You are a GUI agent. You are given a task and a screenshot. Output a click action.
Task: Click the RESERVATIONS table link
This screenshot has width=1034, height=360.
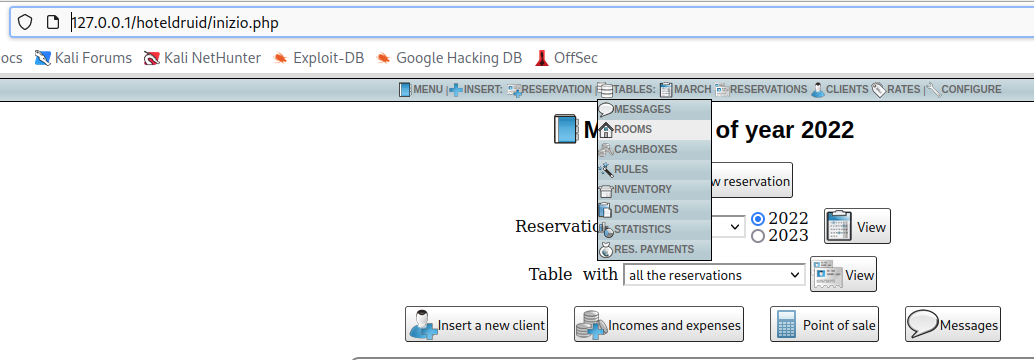(x=768, y=90)
